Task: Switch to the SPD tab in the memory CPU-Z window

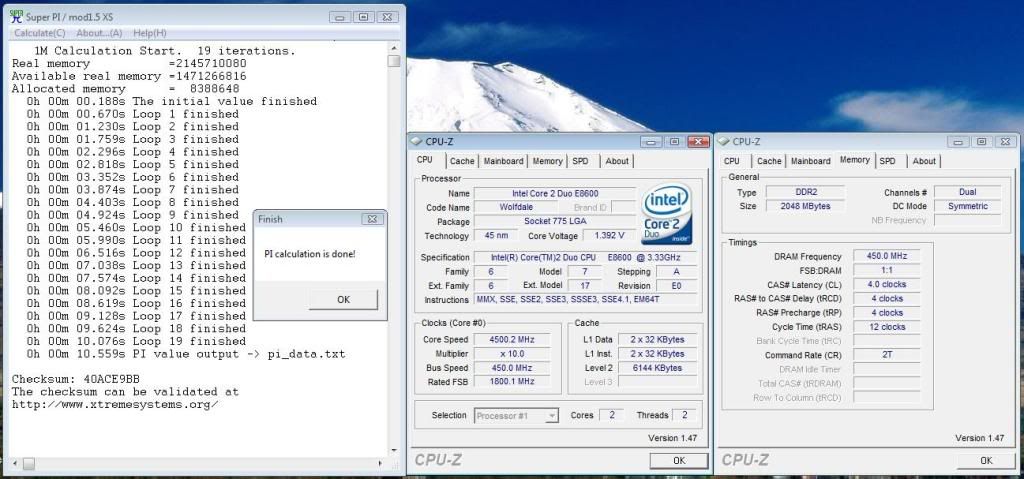Action: [x=887, y=161]
